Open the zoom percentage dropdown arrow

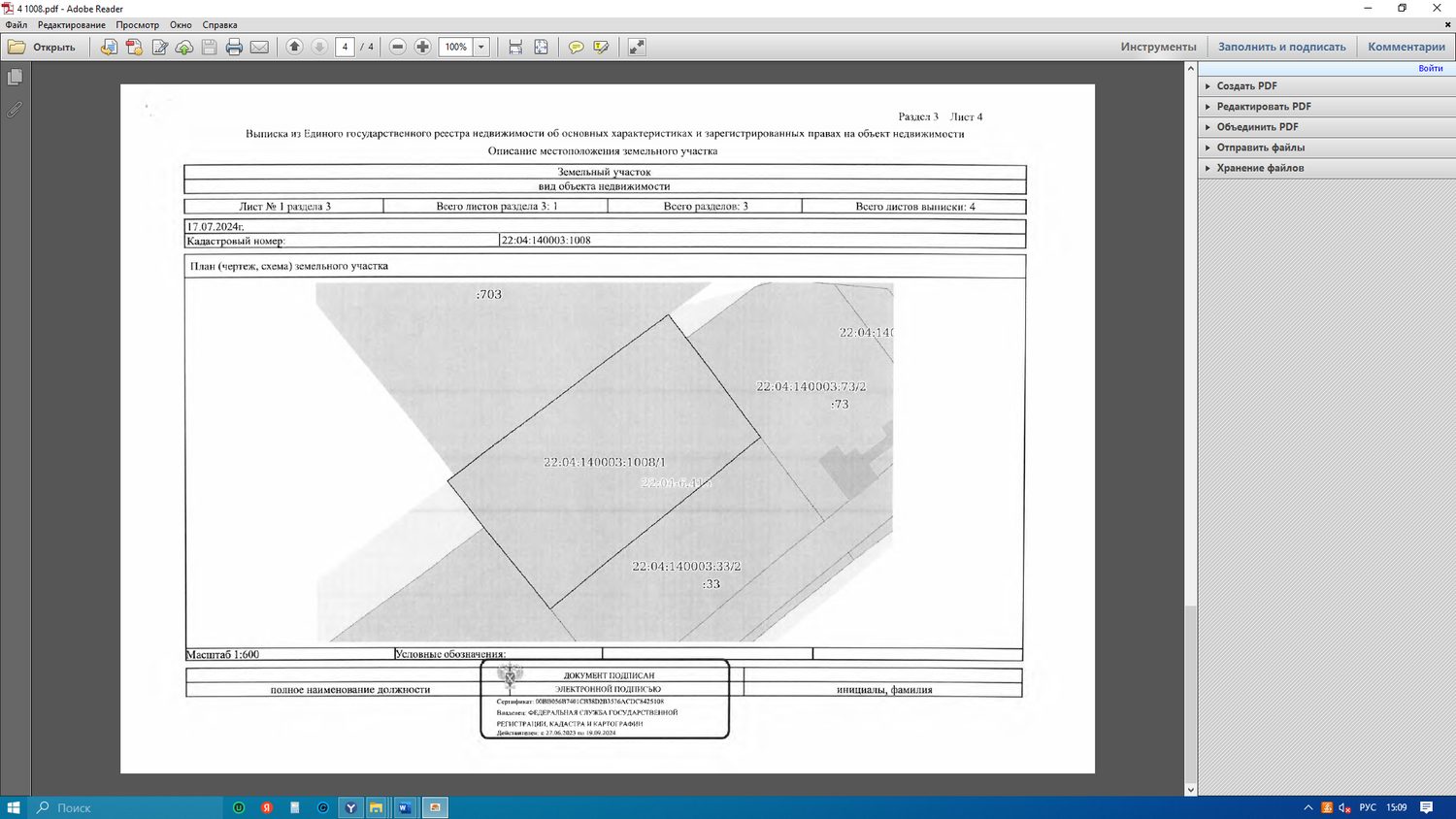[x=480, y=47]
